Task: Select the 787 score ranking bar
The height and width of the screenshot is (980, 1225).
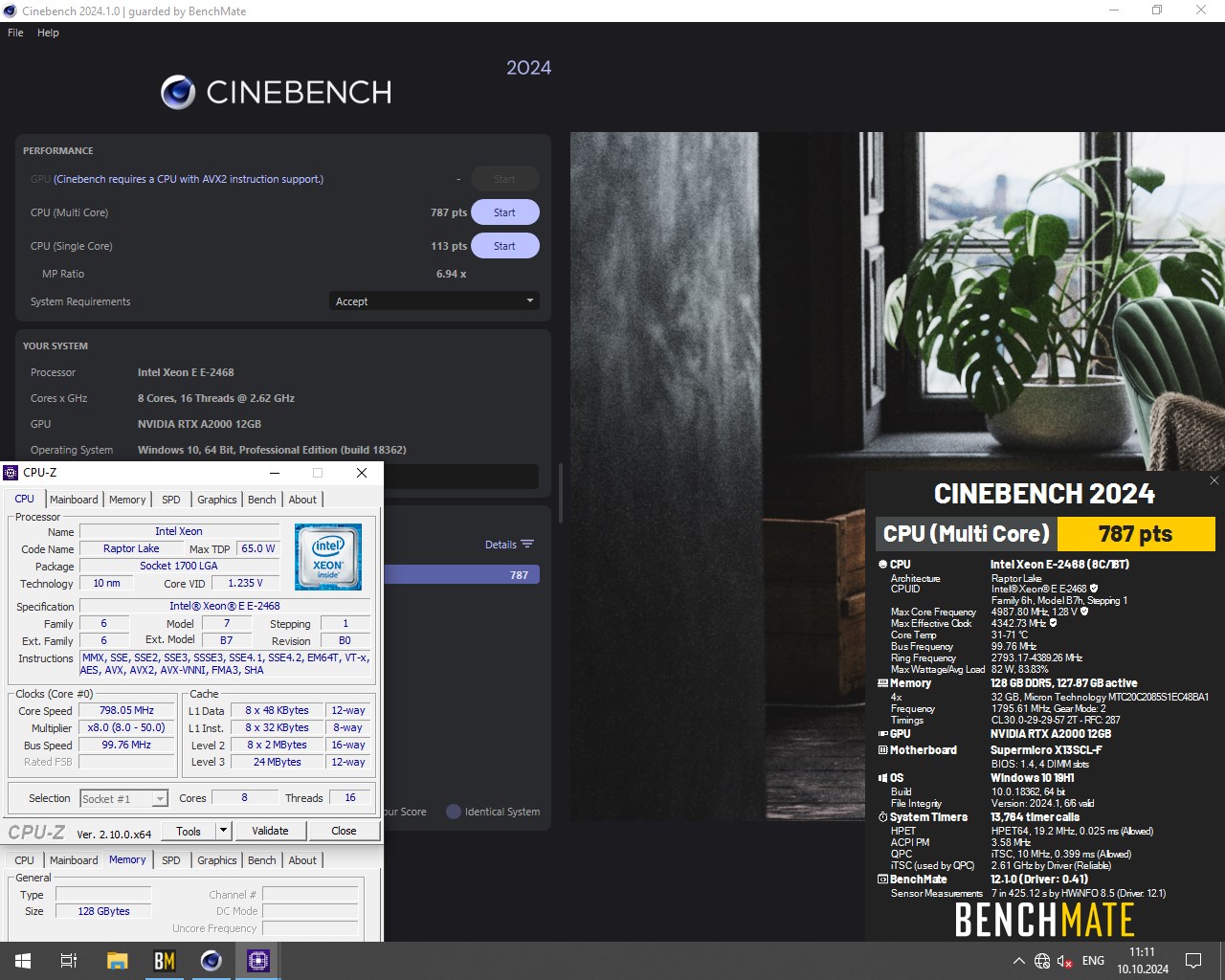Action: [x=461, y=575]
